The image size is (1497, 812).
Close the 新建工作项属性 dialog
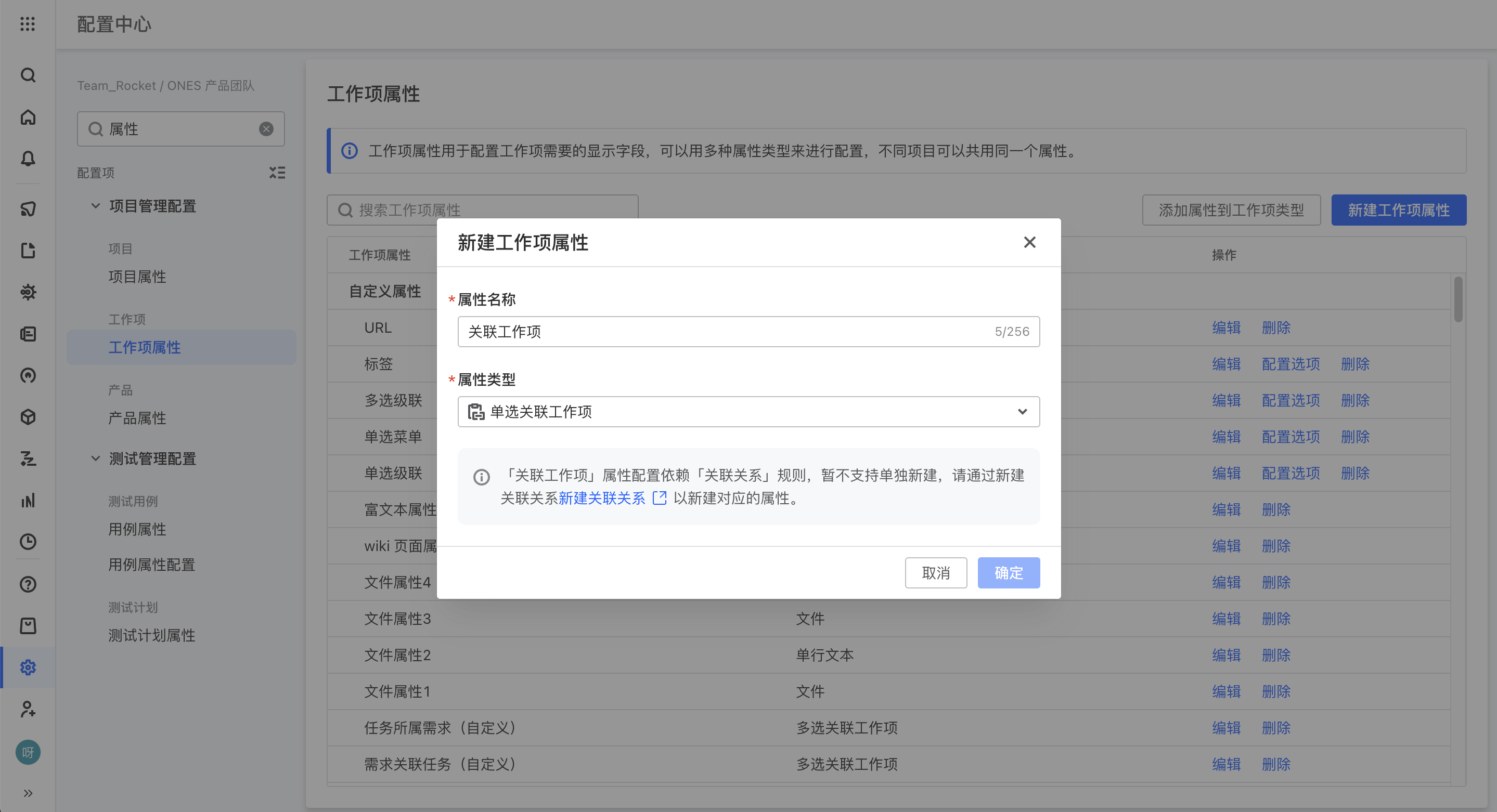tap(1029, 242)
